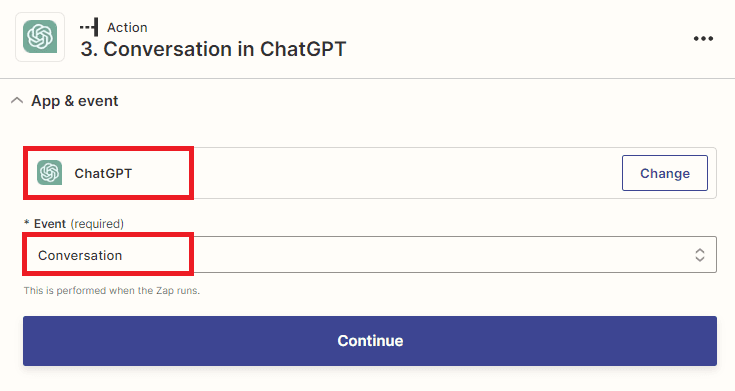Screen dimensions: 735x391
Task: Click the Action step-type icon beside "Action"
Action: pyautogui.click(x=89, y=27)
